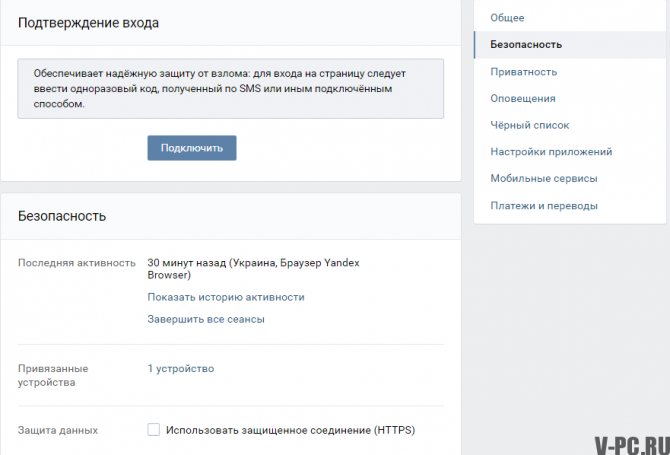The width and height of the screenshot is (670, 455).
Task: Click the Защита данных row label
Action: (58, 430)
